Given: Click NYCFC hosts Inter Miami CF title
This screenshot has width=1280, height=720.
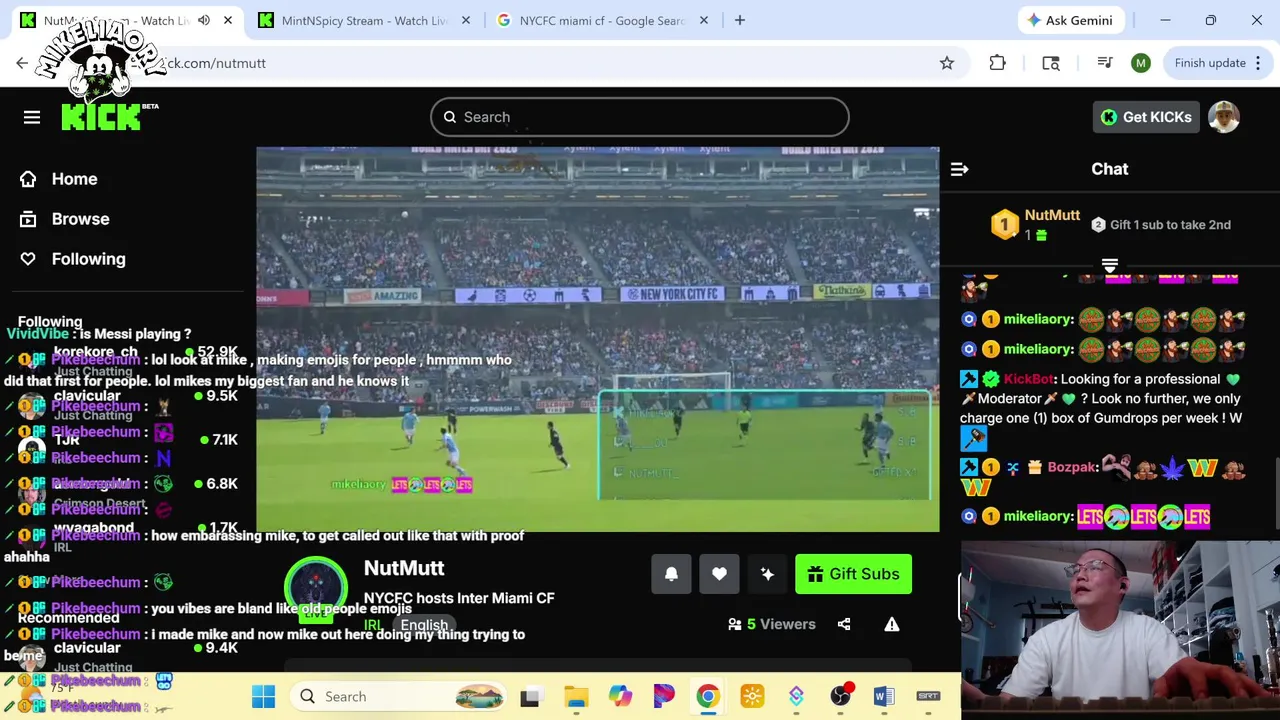Looking at the screenshot, I should coord(459,598).
